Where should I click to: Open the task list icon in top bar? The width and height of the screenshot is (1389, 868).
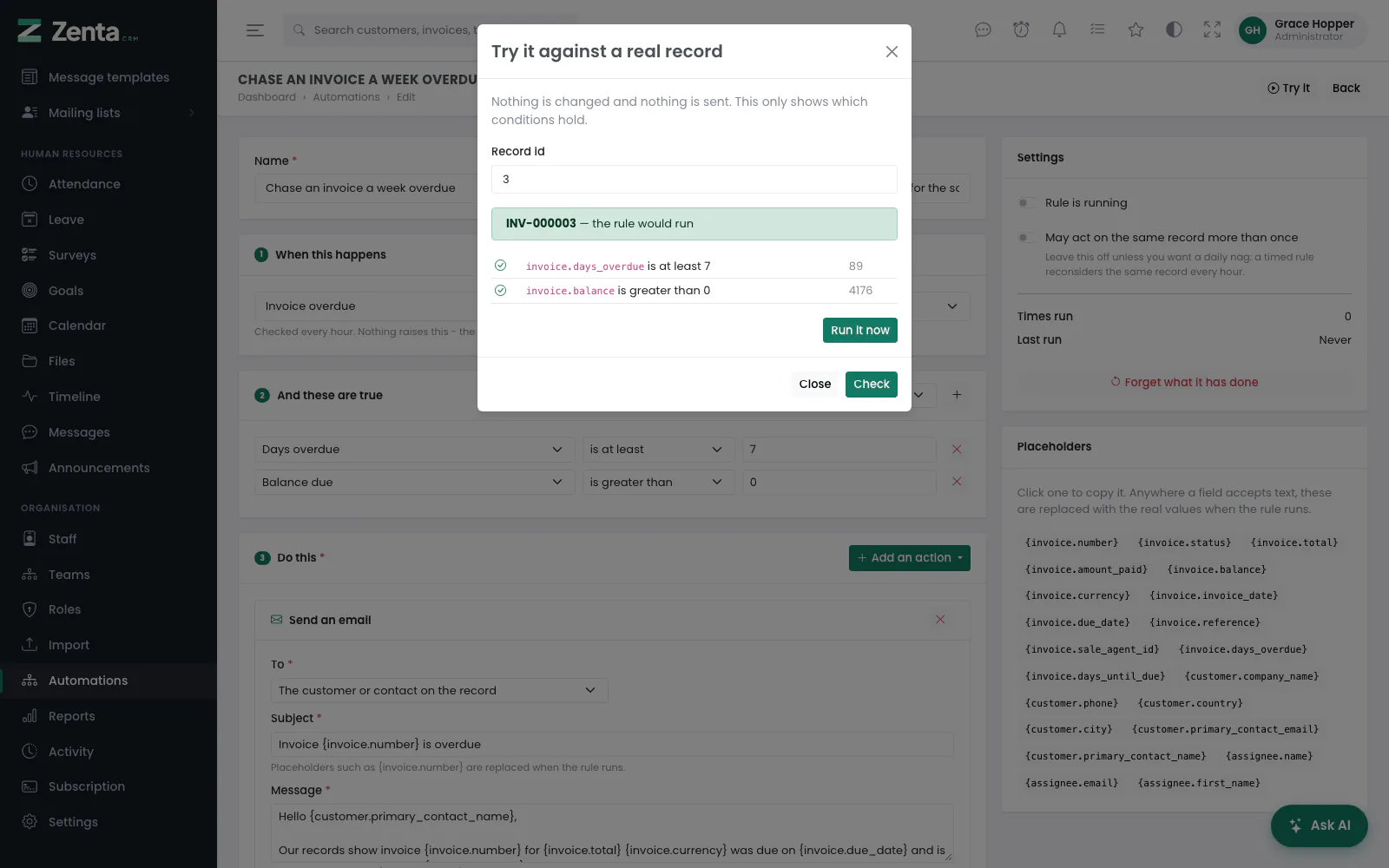(1097, 30)
